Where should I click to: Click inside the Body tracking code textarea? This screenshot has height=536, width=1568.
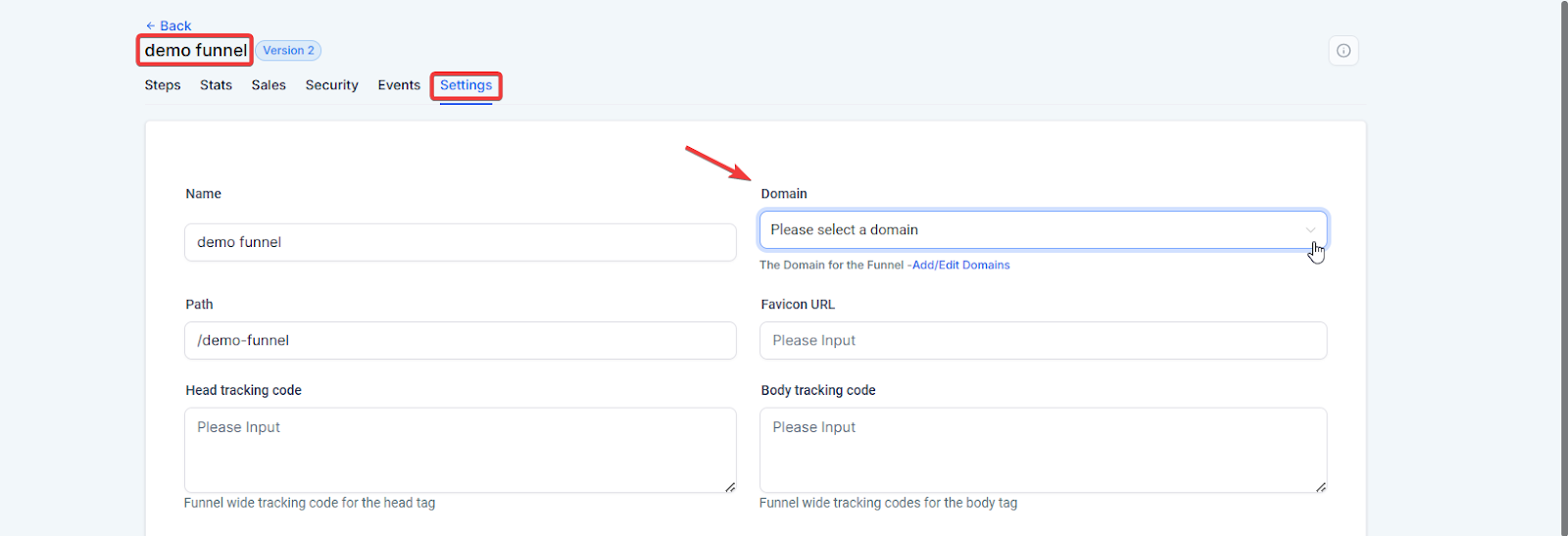tap(1043, 450)
